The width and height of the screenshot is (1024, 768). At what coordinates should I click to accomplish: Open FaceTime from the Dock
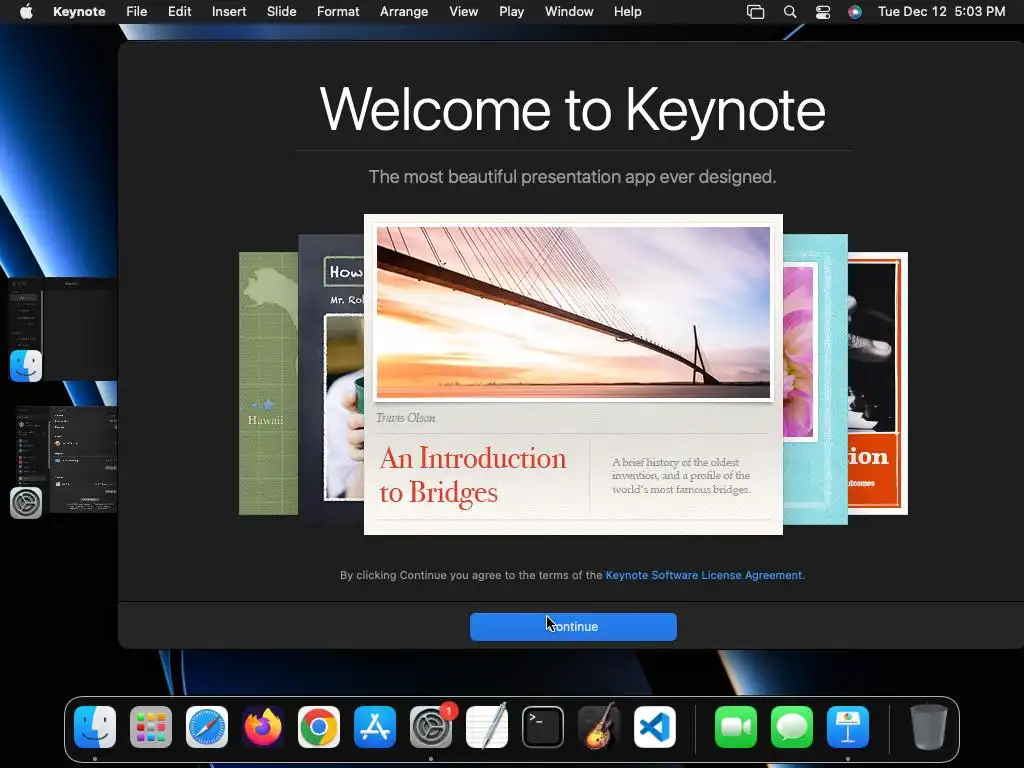tap(736, 727)
